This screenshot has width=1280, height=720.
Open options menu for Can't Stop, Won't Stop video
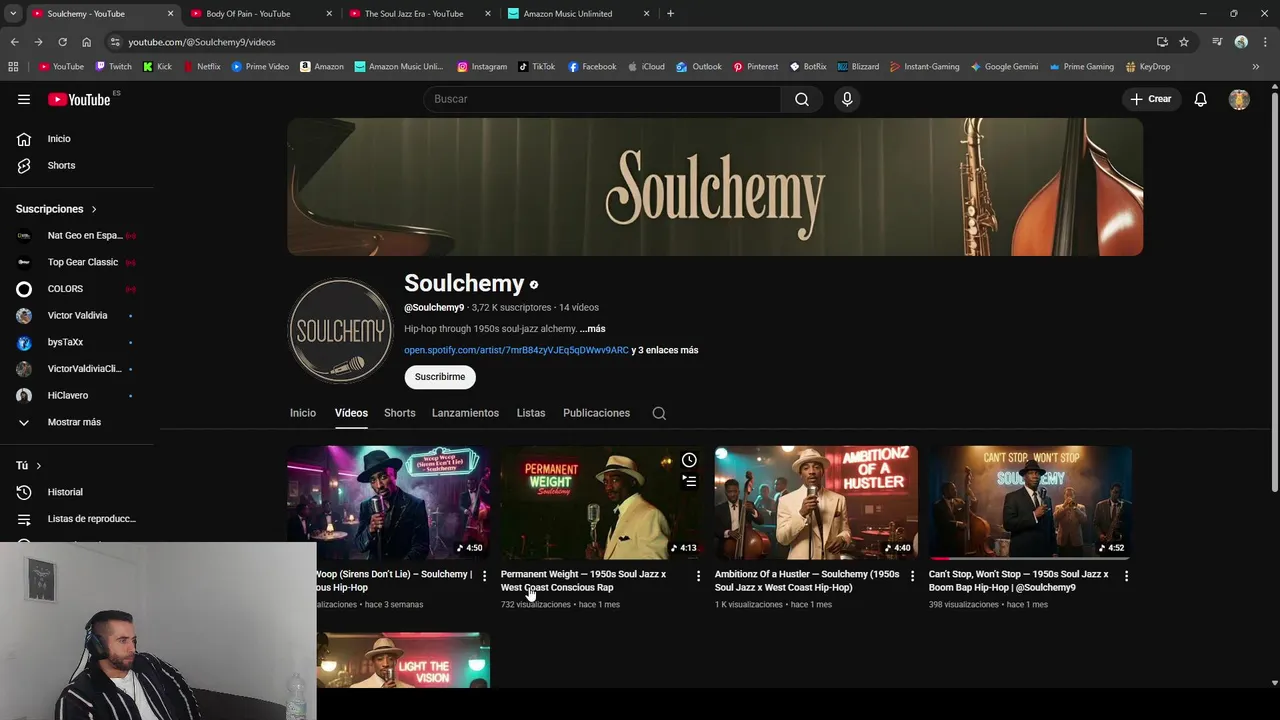[1126, 576]
